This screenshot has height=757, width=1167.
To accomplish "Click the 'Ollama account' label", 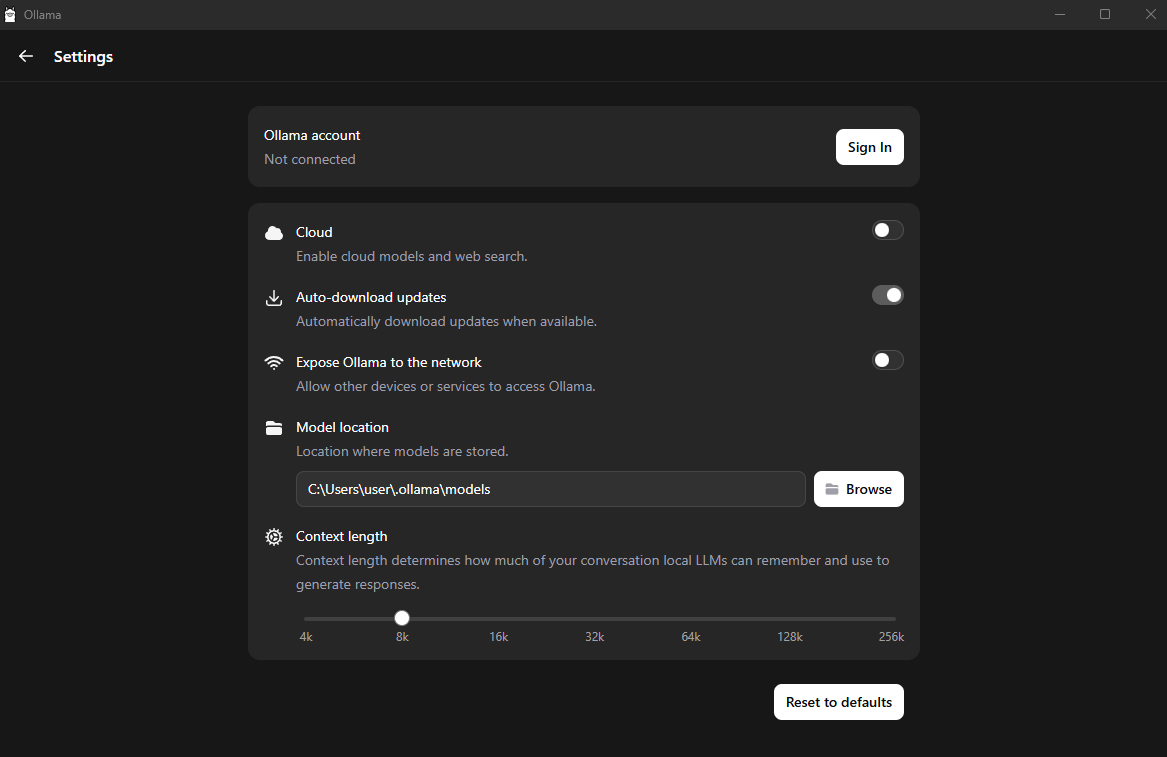I will tap(312, 135).
